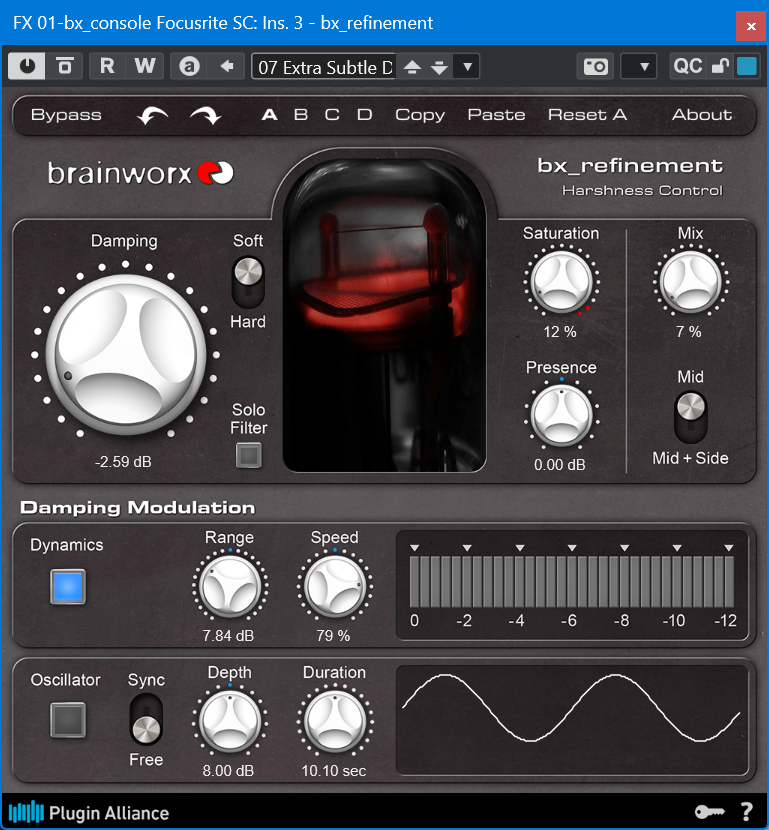Click Copy in the settings toolbar
This screenshot has width=769, height=830.
click(420, 115)
